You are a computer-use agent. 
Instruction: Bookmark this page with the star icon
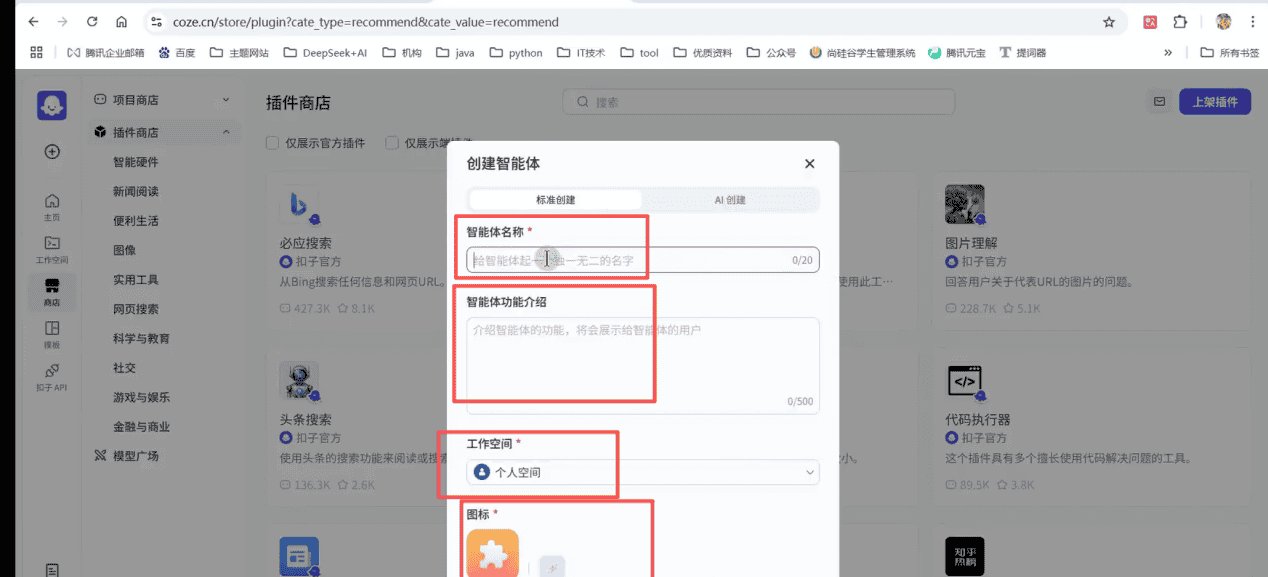1108,22
